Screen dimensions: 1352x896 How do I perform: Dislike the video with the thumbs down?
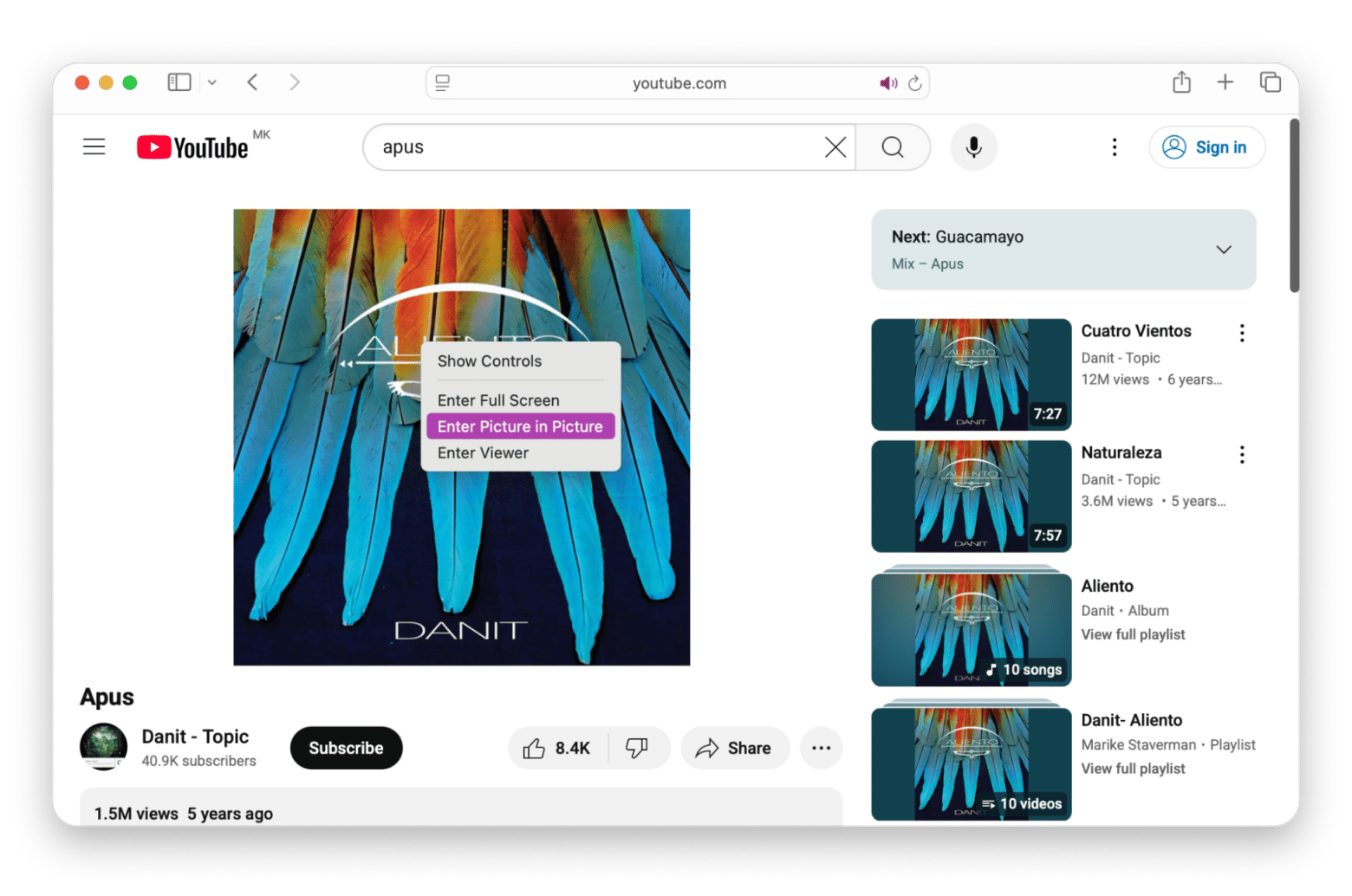pyautogui.click(x=637, y=748)
